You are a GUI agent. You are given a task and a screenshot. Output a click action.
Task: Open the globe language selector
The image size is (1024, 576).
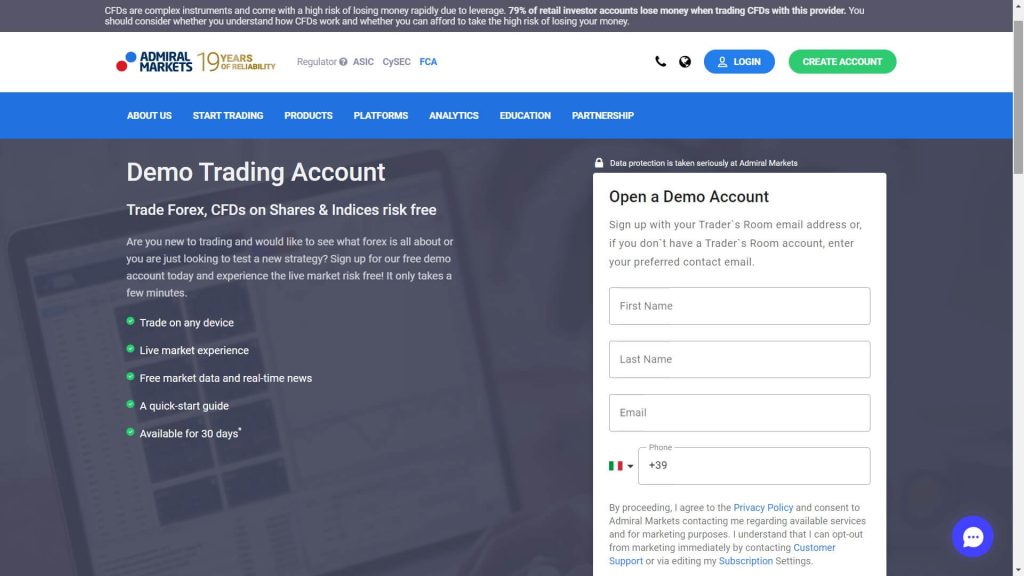(x=684, y=61)
